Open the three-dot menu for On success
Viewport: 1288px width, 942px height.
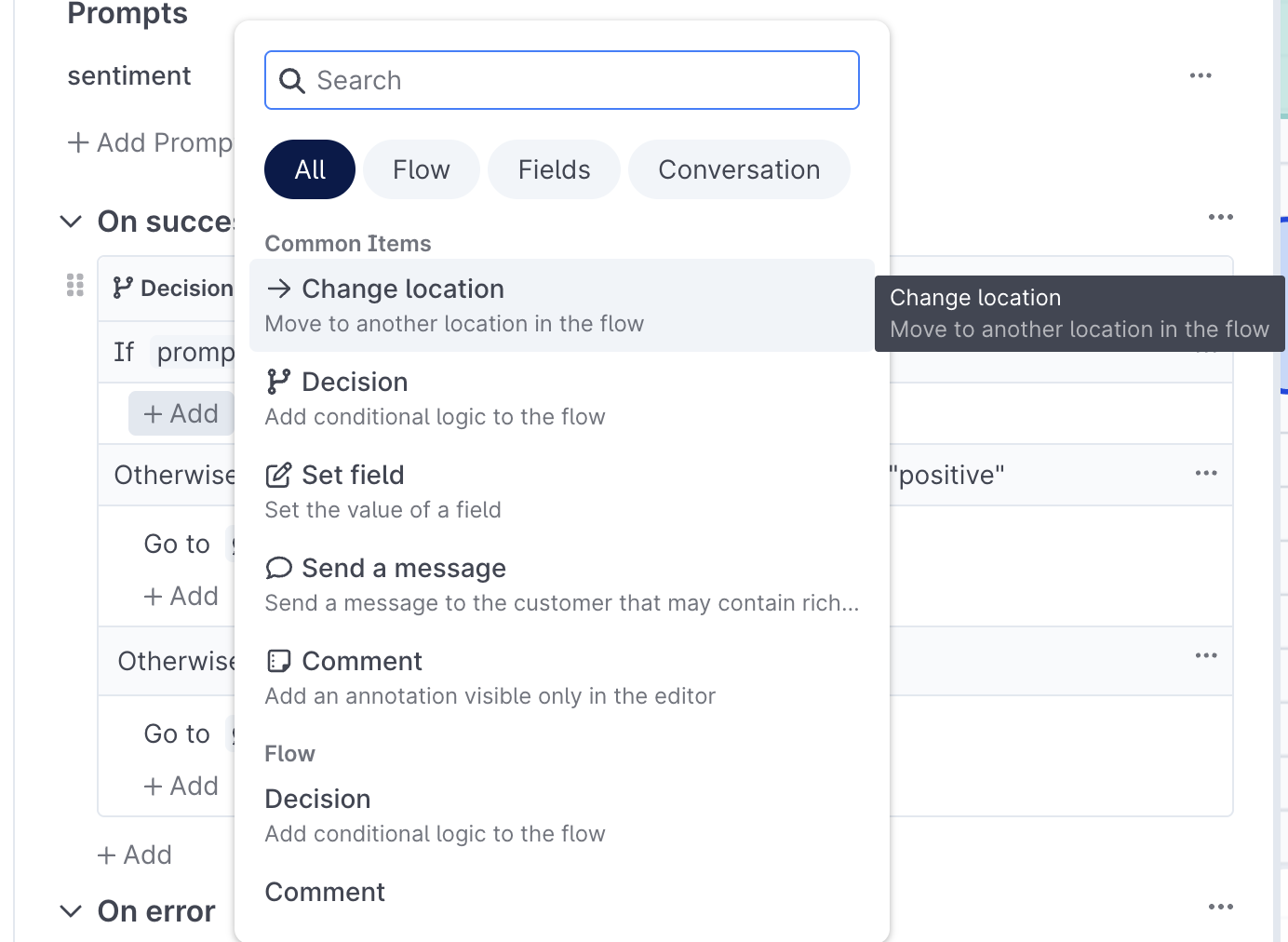point(1220,217)
